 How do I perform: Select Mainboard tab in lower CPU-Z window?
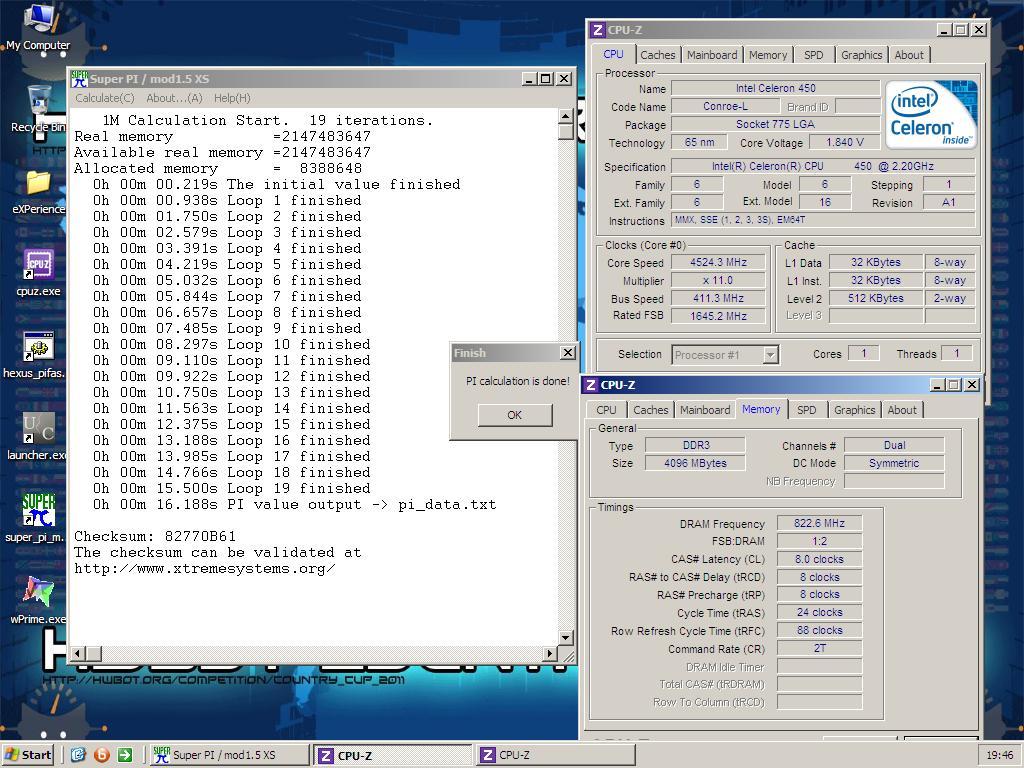click(705, 410)
